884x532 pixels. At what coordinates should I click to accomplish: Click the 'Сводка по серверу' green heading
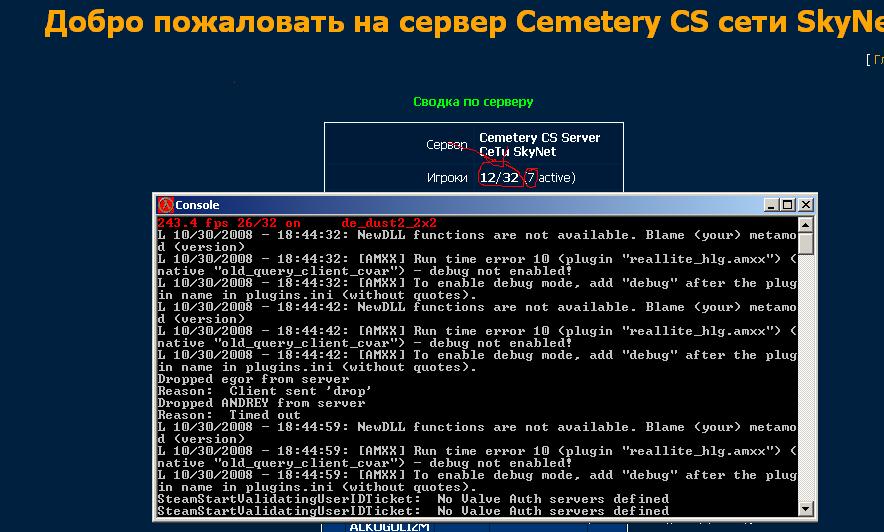[473, 102]
